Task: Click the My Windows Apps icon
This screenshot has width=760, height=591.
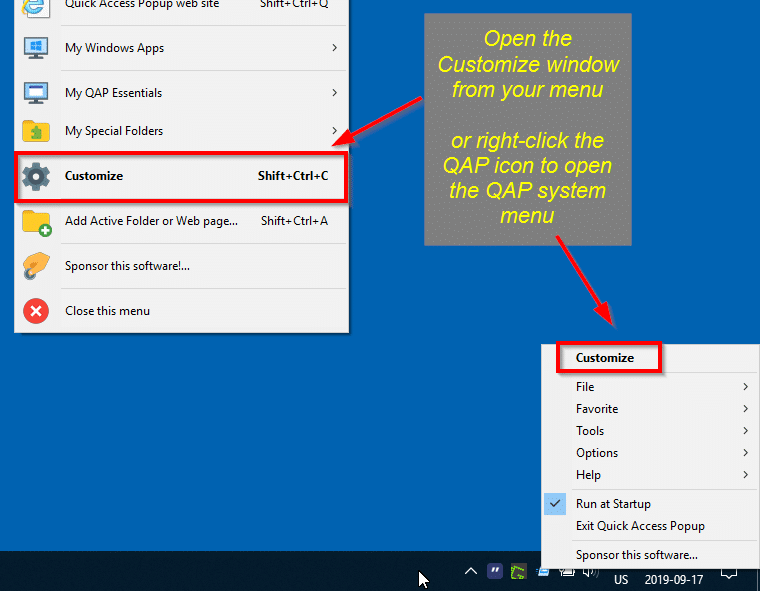Action: tap(36, 48)
